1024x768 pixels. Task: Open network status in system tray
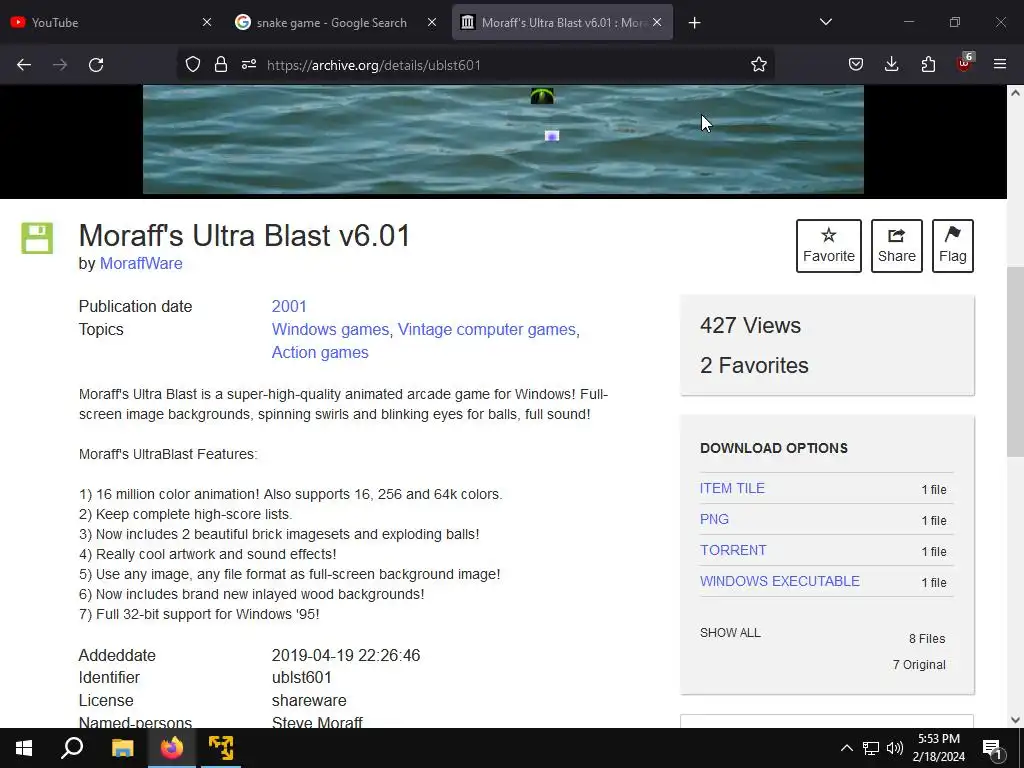tap(871, 748)
